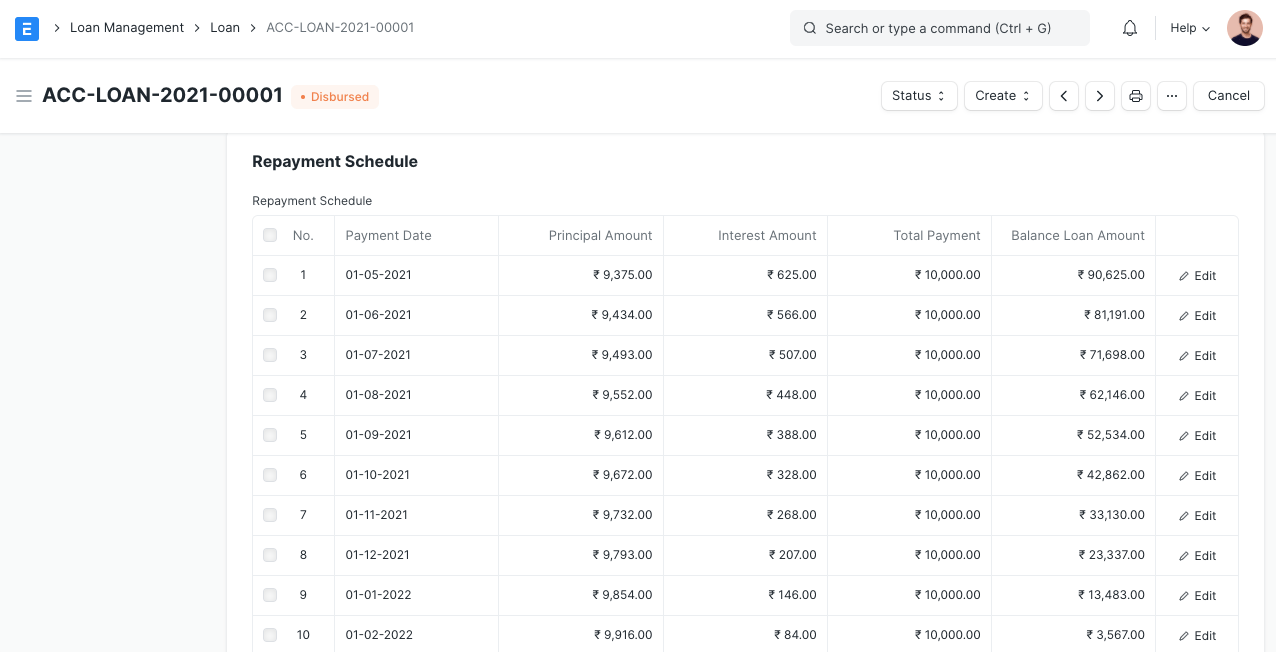The height and width of the screenshot is (652, 1276).
Task: Check the row 3 checkbox
Action: 270,355
